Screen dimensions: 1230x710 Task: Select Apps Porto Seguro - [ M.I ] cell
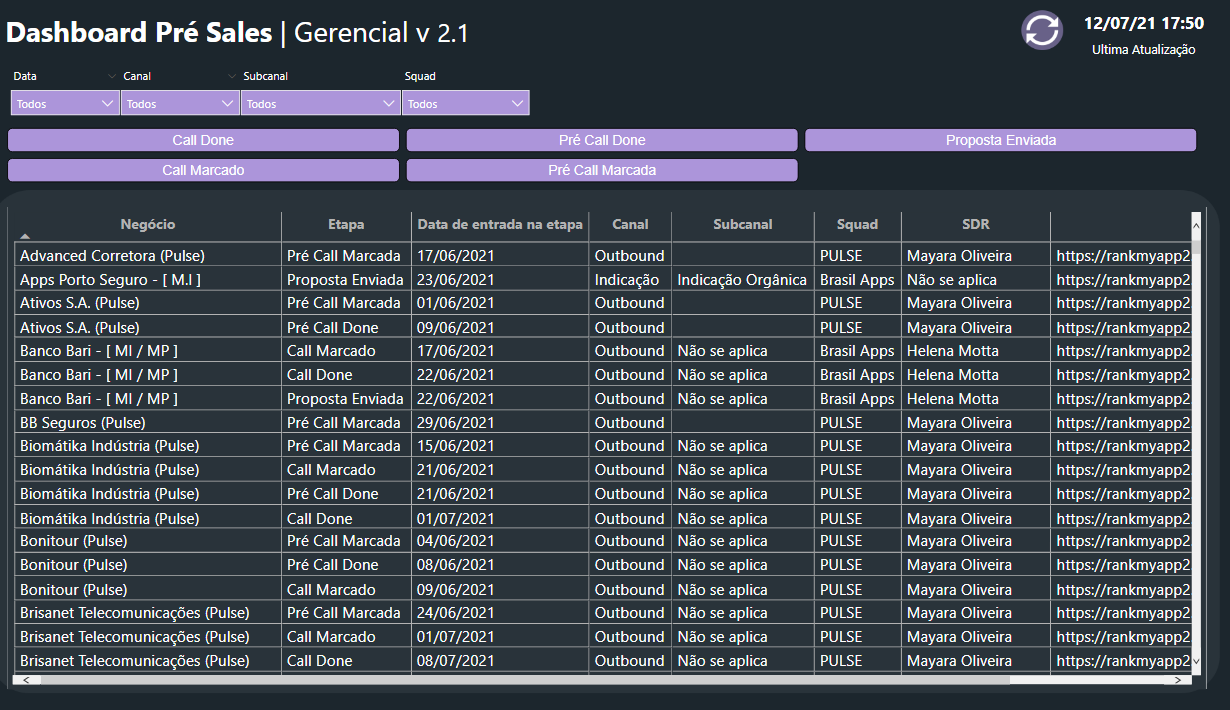pos(110,280)
